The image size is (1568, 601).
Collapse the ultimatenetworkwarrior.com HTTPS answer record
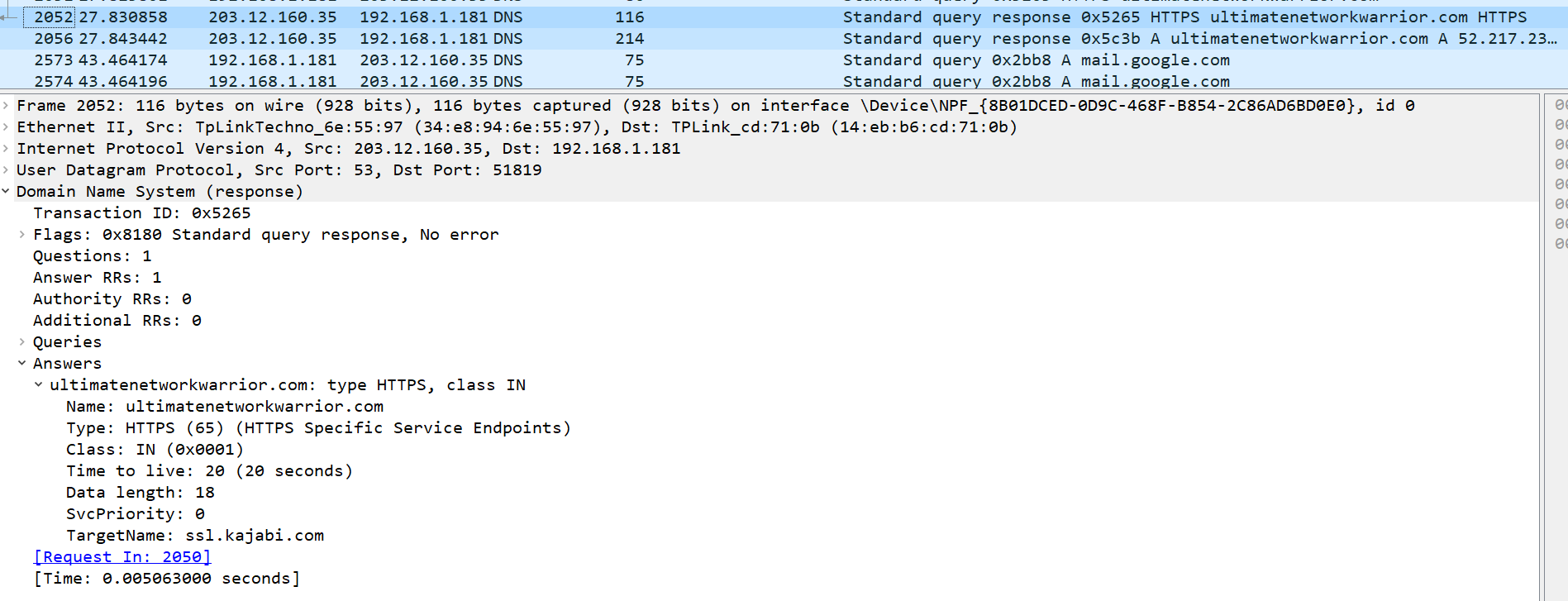click(39, 385)
